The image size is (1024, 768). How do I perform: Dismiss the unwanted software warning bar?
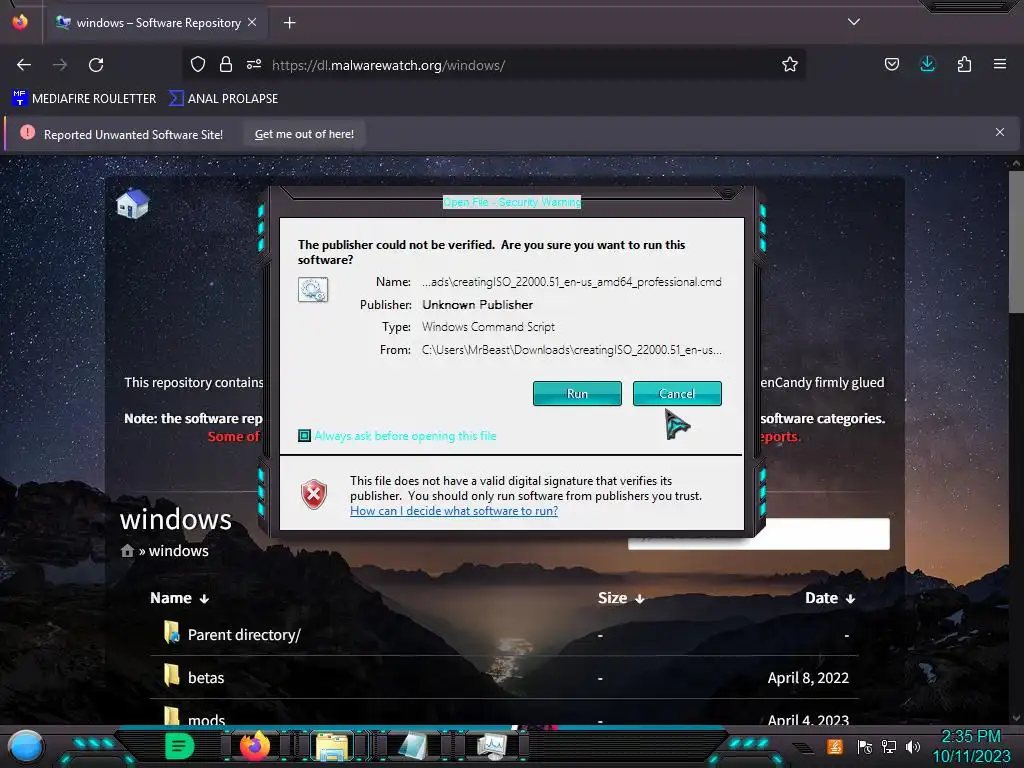(1000, 133)
